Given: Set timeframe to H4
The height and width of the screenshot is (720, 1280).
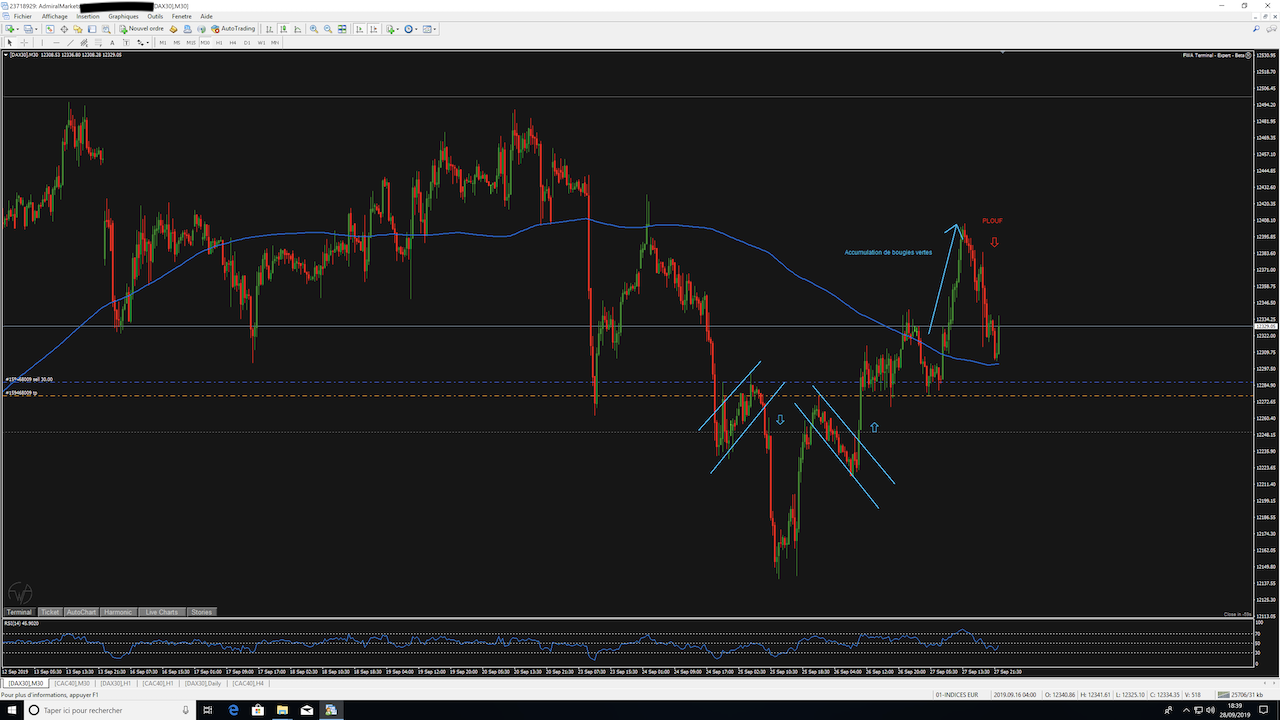Looking at the screenshot, I should tap(233, 43).
